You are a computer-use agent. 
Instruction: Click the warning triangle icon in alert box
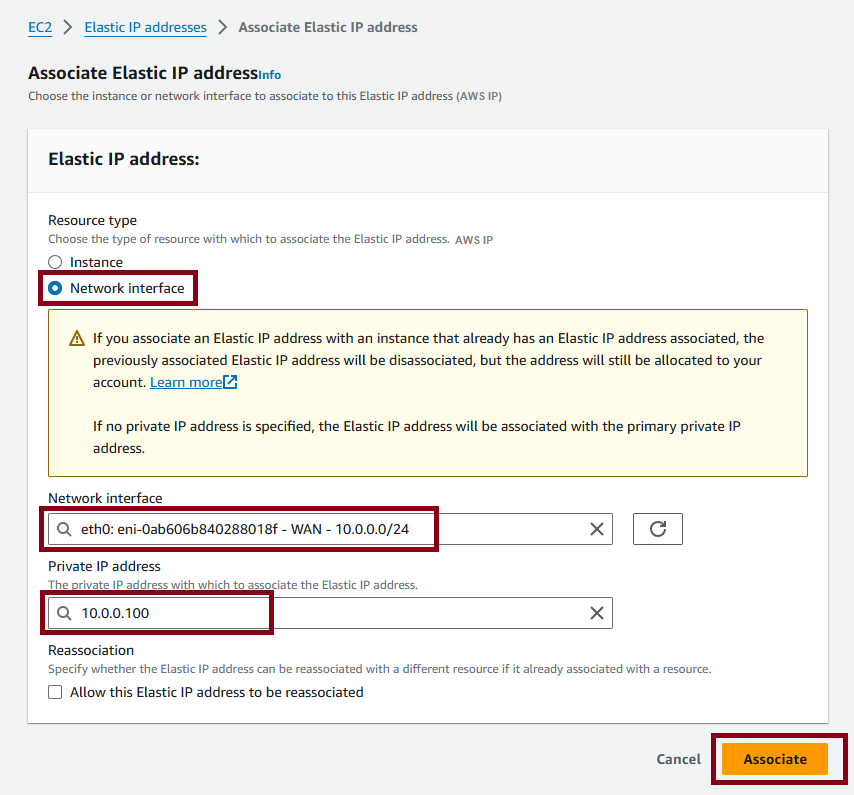(x=77, y=338)
